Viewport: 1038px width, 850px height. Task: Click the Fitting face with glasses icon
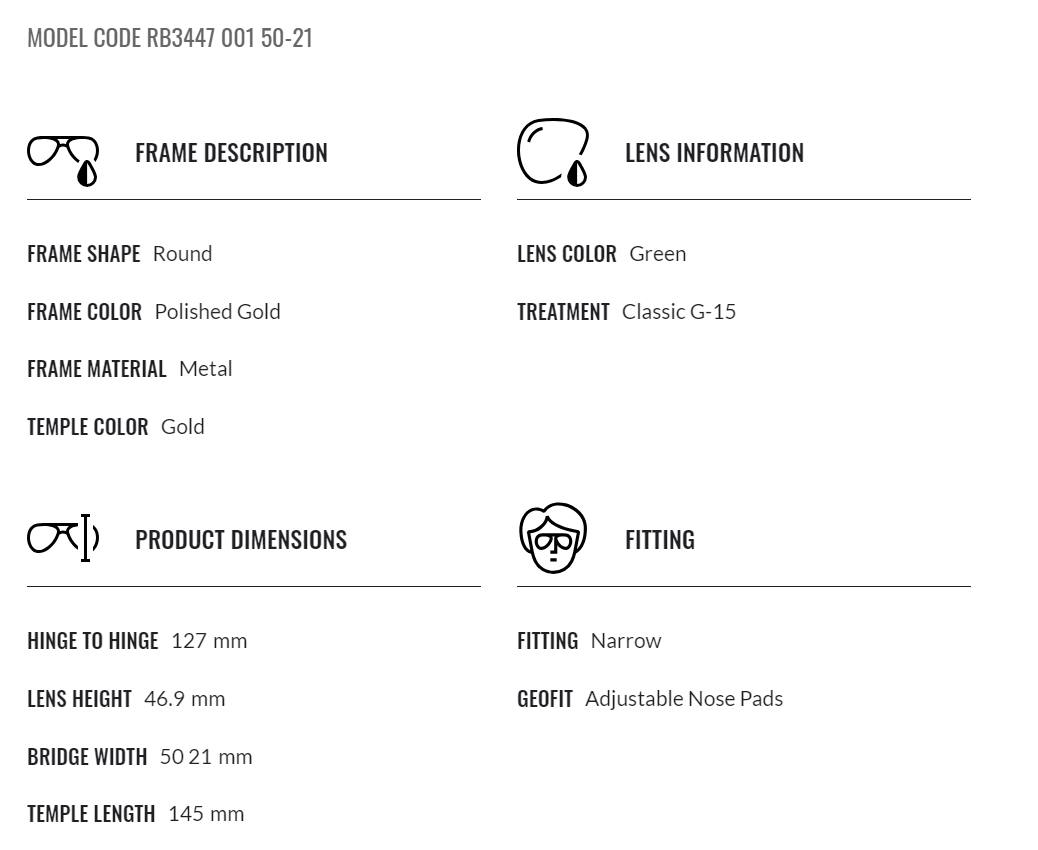[x=553, y=538]
